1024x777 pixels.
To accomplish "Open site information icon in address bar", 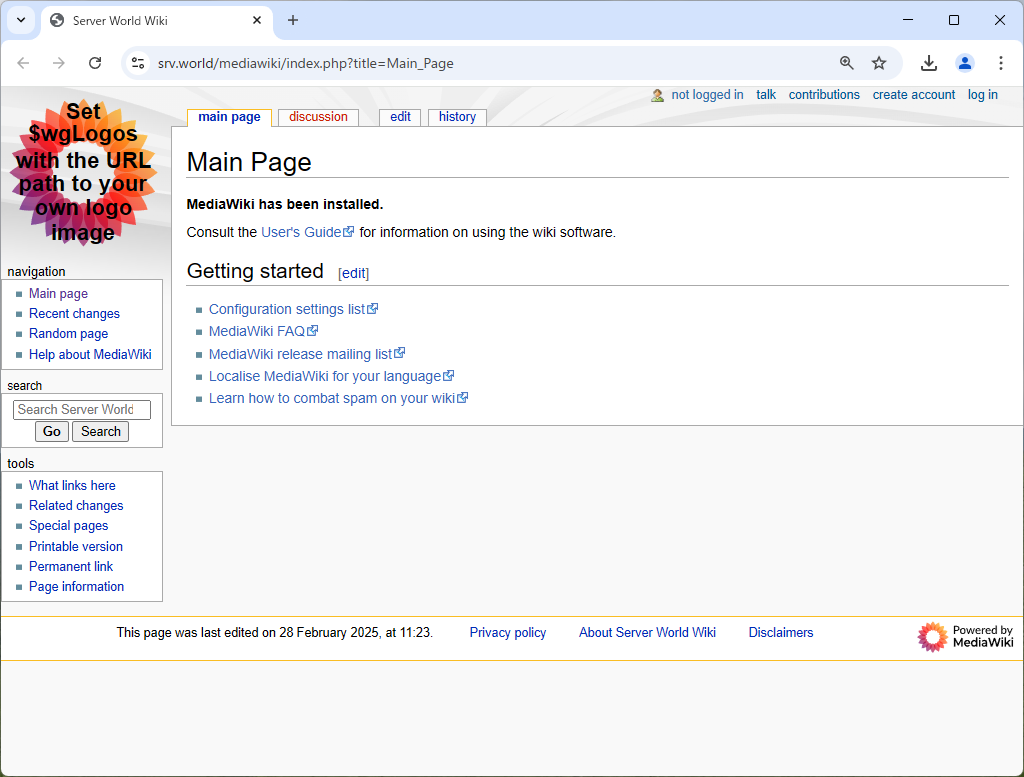I will pyautogui.click(x=138, y=63).
